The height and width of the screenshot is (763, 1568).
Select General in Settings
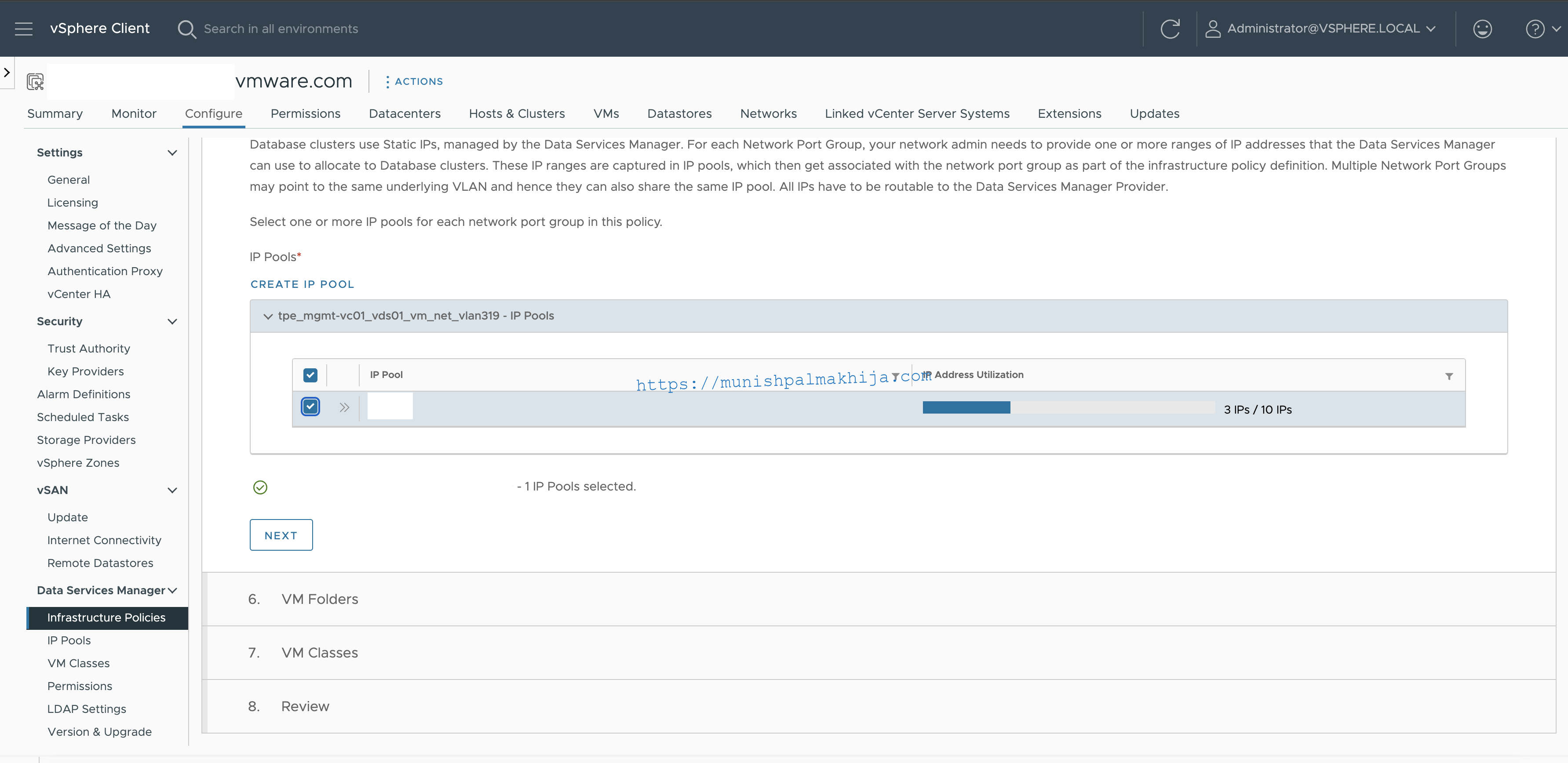coord(69,180)
